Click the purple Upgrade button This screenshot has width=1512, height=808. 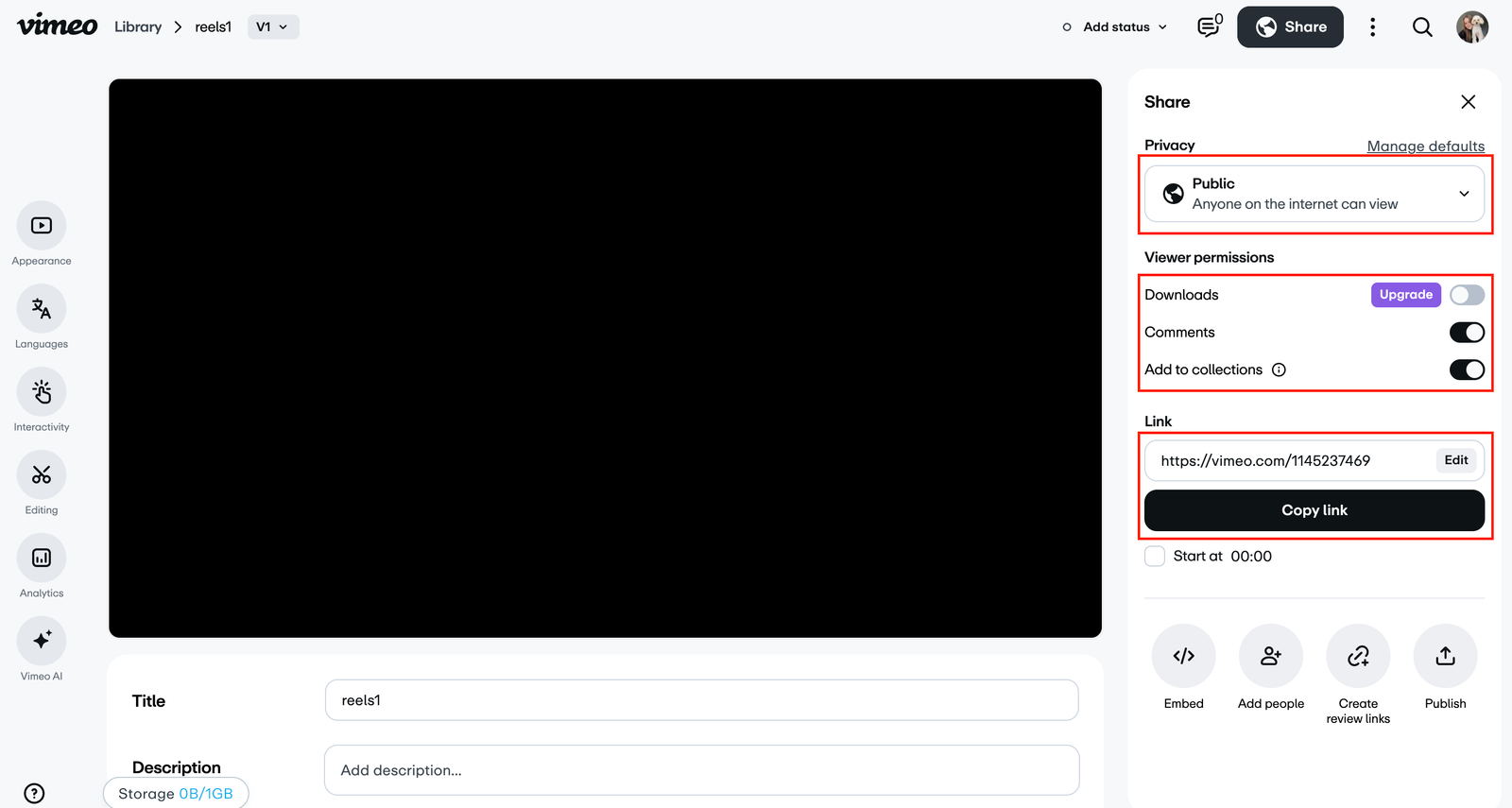pos(1406,295)
